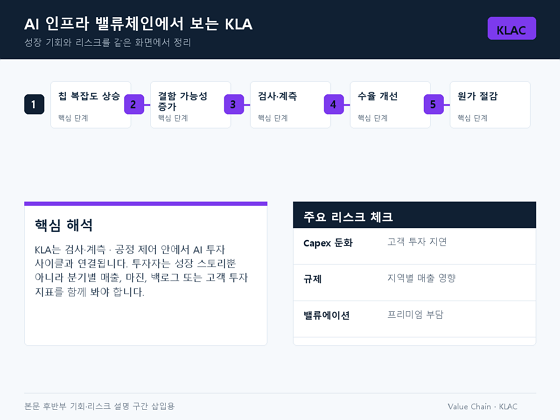Click the KLAC ticker badge
560x420 pixels.
coord(511,28)
